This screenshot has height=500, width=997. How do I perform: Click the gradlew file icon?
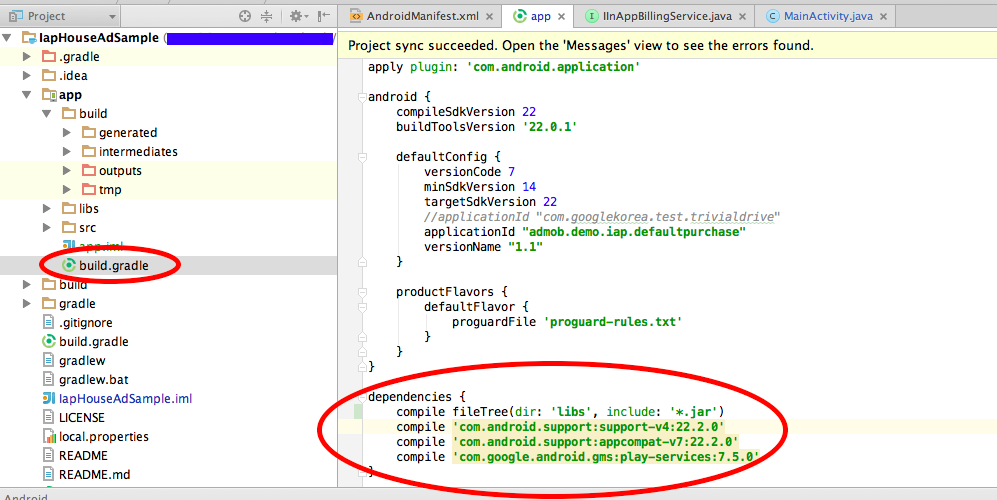click(x=48, y=361)
